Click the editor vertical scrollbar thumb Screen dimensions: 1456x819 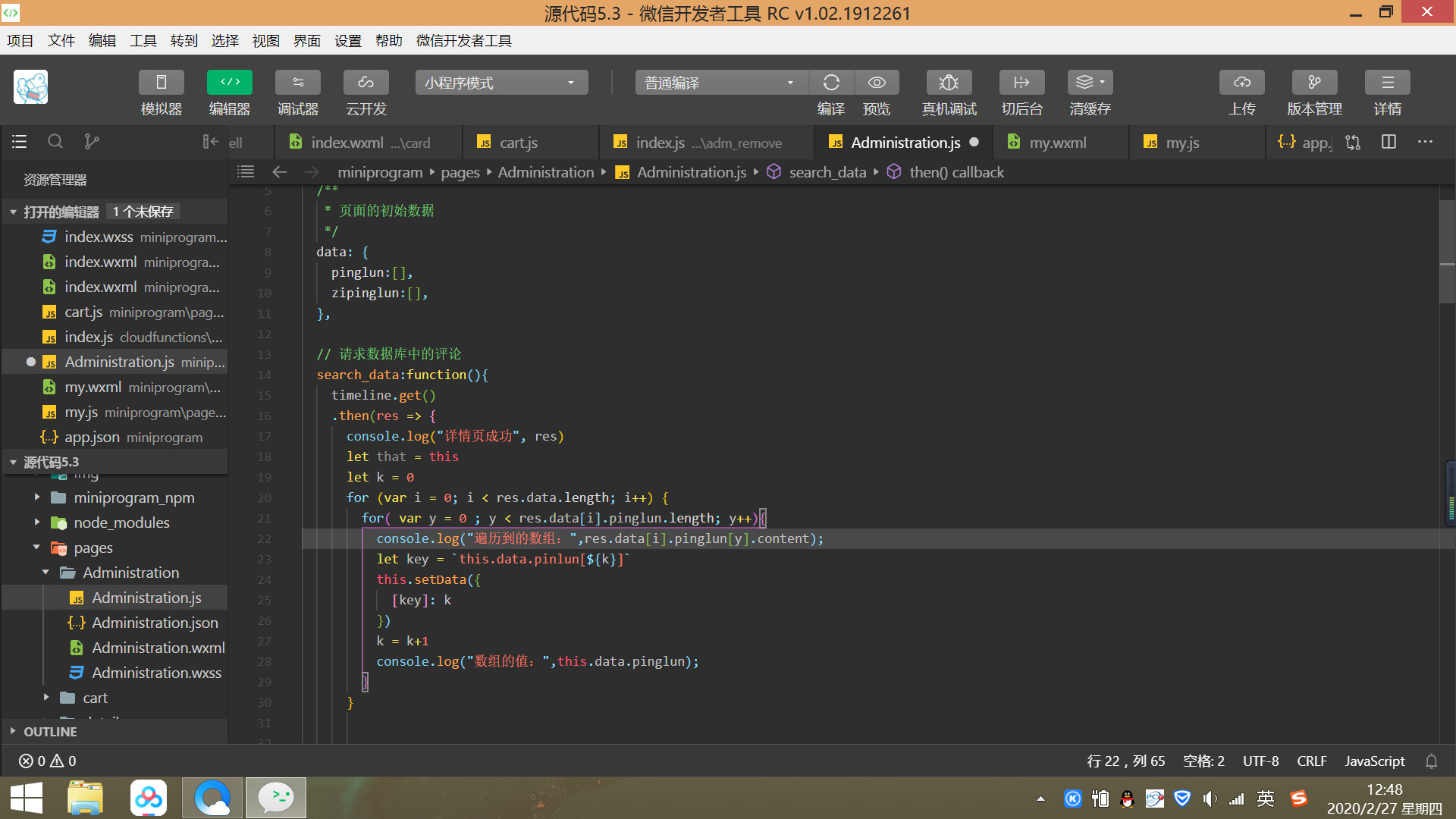tap(1447, 250)
